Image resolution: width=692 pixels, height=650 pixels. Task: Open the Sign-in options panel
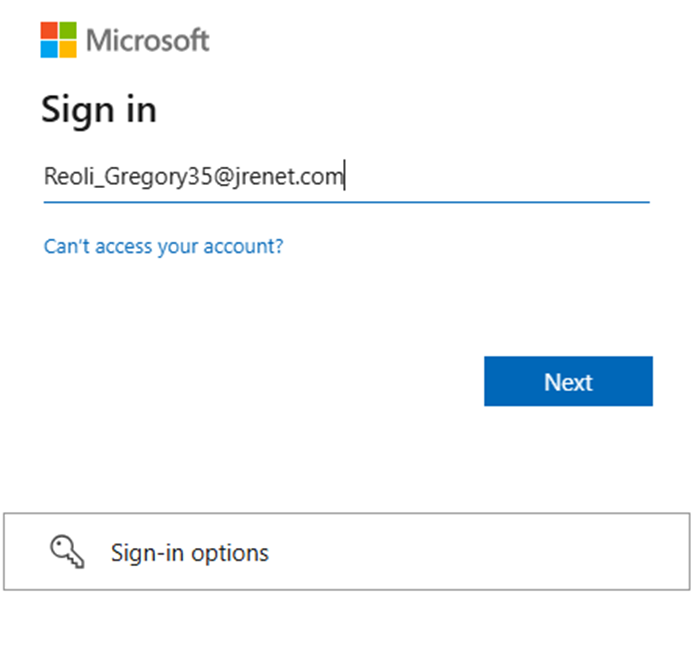[x=346, y=551]
